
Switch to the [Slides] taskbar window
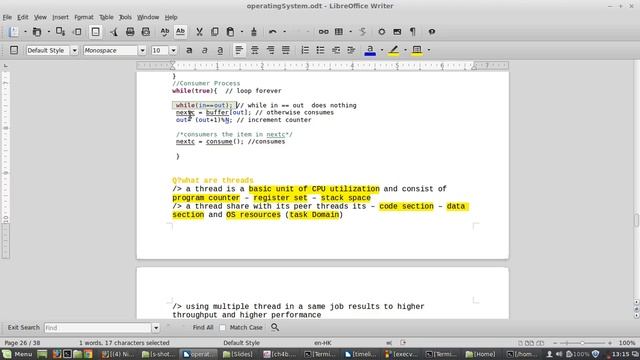pyautogui.click(x=238, y=354)
